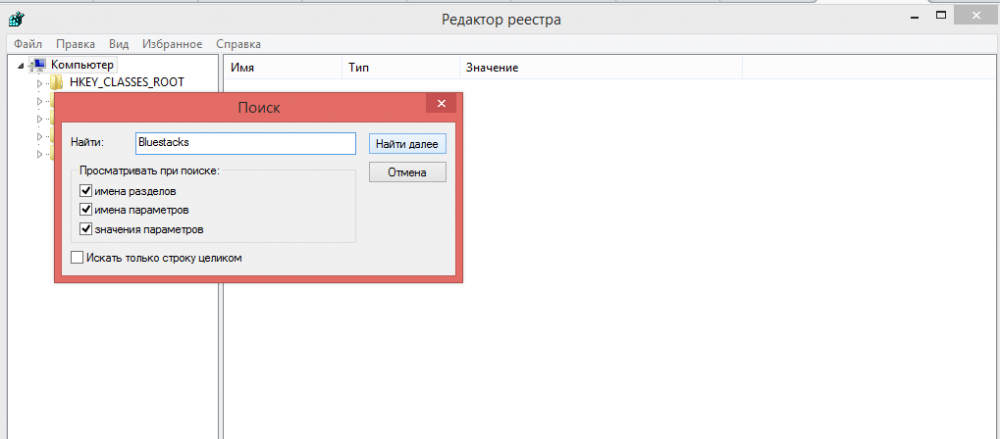Click the Отмена button
This screenshot has height=439, width=1000.
point(406,173)
